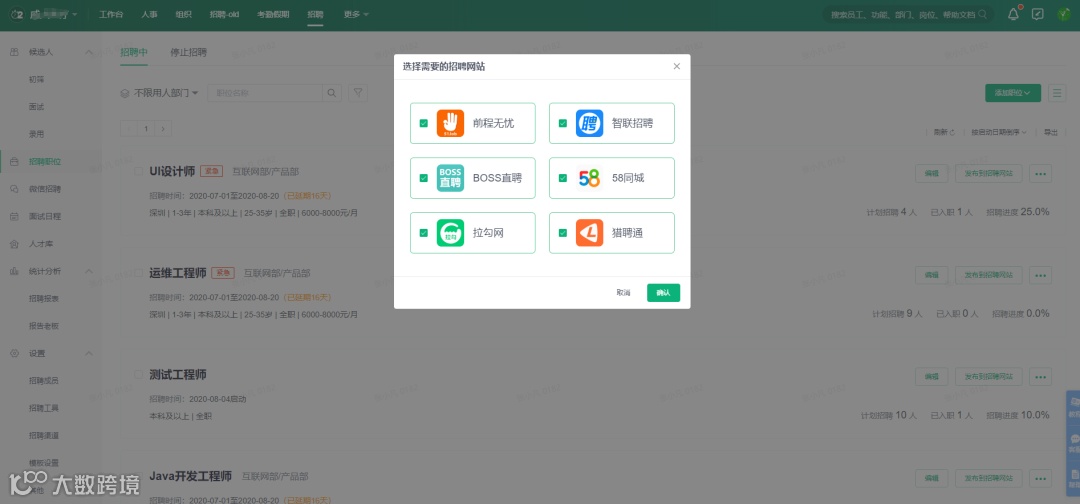
Task: Open the company name dropdown at top left
Action: point(54,14)
